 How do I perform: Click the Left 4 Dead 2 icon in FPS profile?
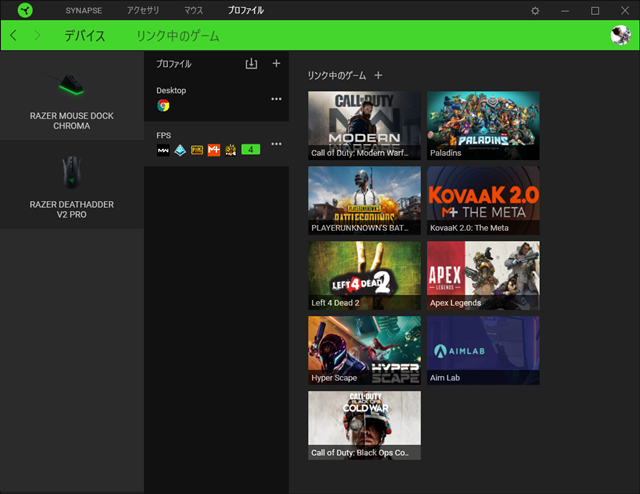[231, 150]
